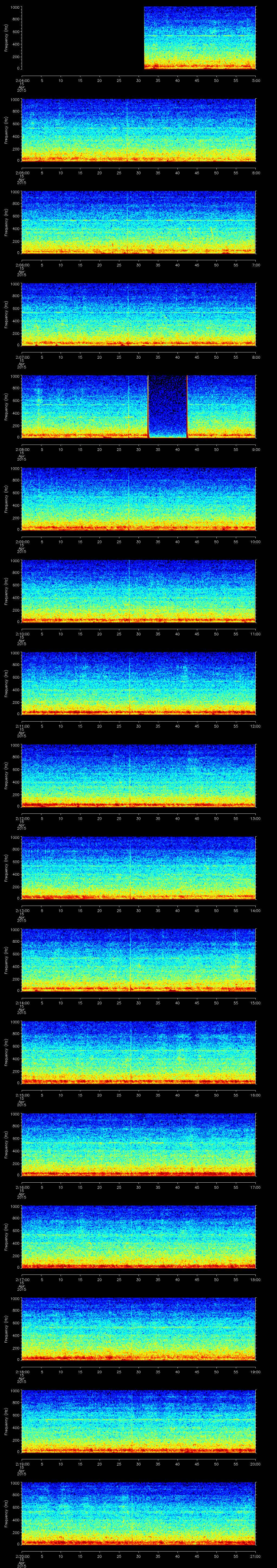
Task: Select the spectrogram starting at 2:15:00
Action: 139,1052
